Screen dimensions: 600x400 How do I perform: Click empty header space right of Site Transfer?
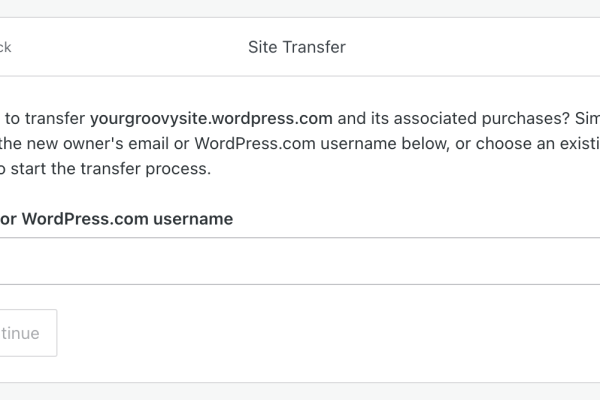point(480,47)
